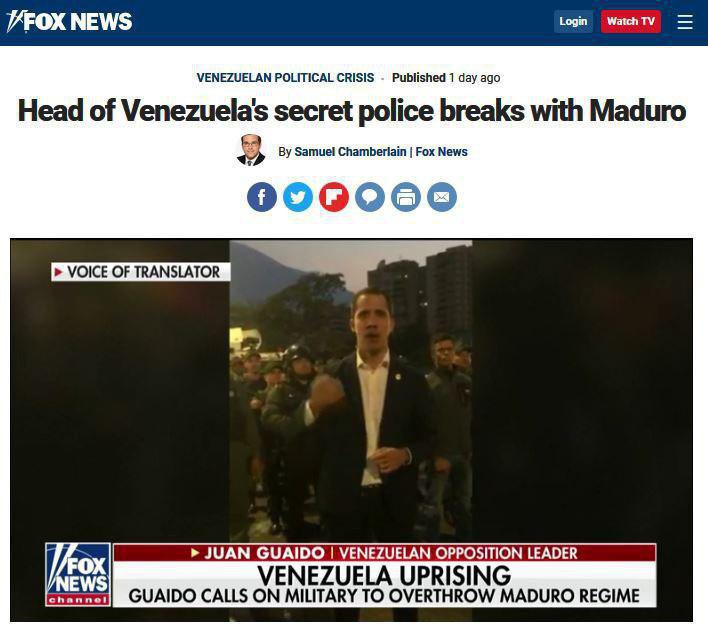This screenshot has width=708, height=627.
Task: Play the Juan Guaido video
Action: 351,430
